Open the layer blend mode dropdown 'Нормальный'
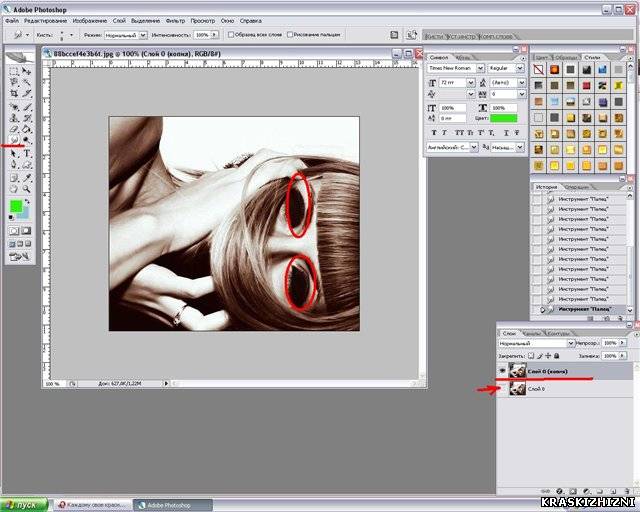This screenshot has height=512, width=640. (571, 343)
